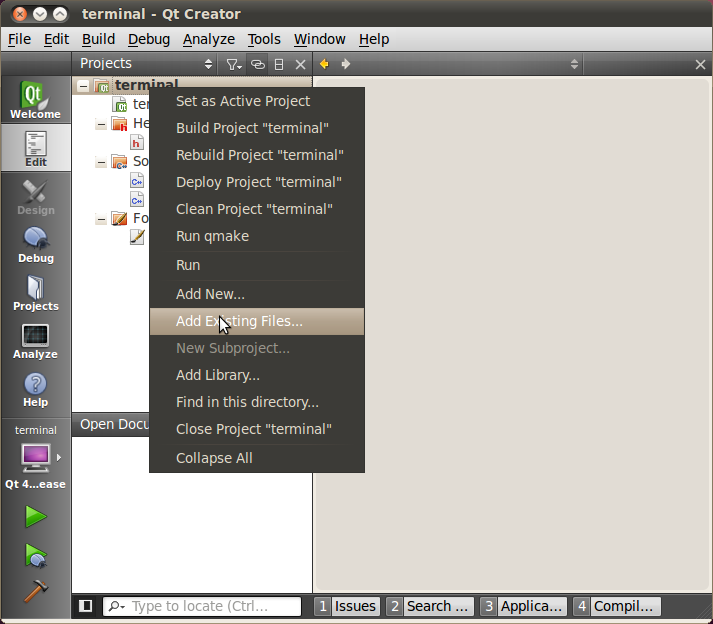The image size is (713, 624).
Task: Collapse the Sources folder
Action: coord(101,162)
